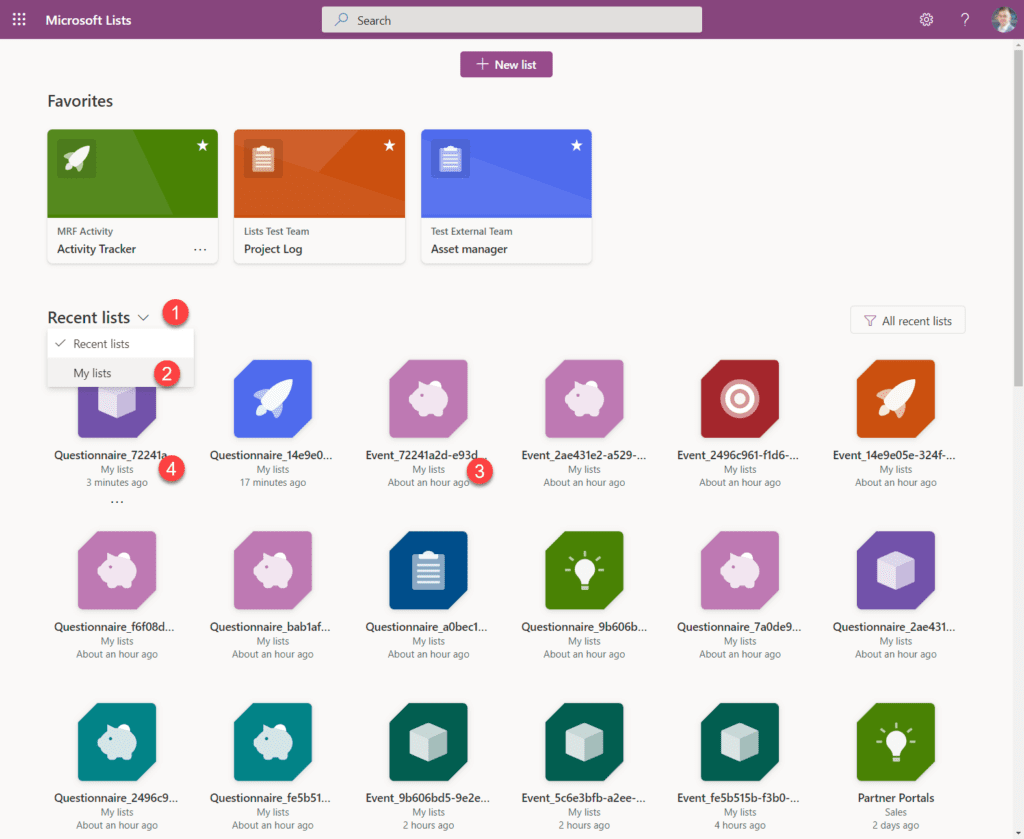Open the Questionnaire_9b606b lightbulb icon

tap(584, 570)
